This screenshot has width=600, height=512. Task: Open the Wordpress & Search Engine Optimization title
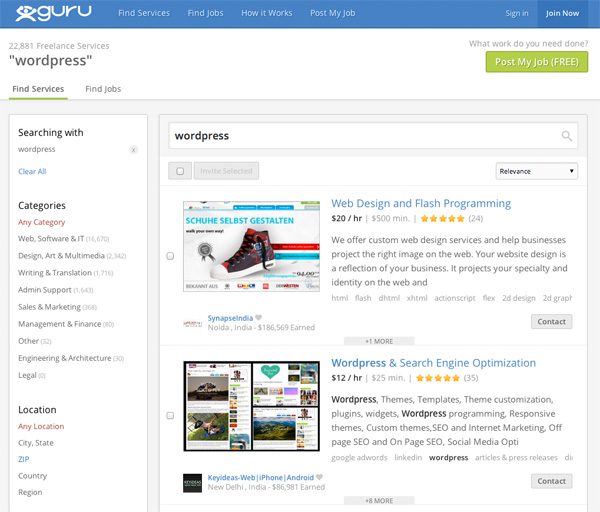(x=434, y=363)
